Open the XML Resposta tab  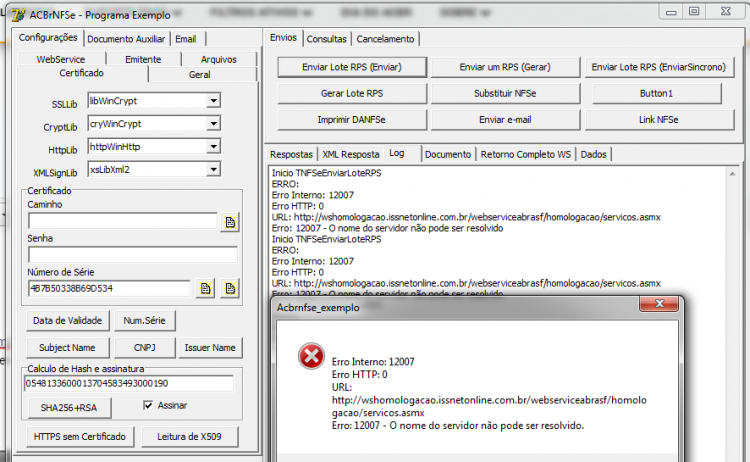351,154
